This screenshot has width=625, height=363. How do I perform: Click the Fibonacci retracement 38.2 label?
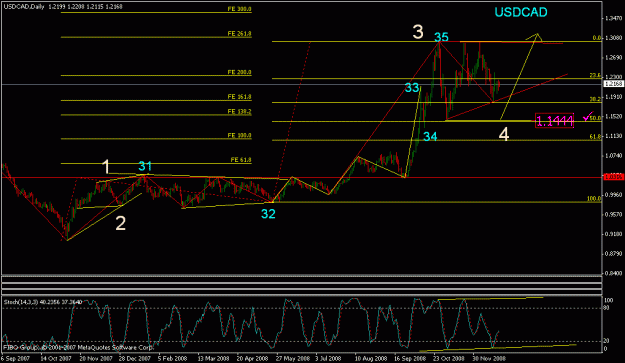tap(596, 99)
